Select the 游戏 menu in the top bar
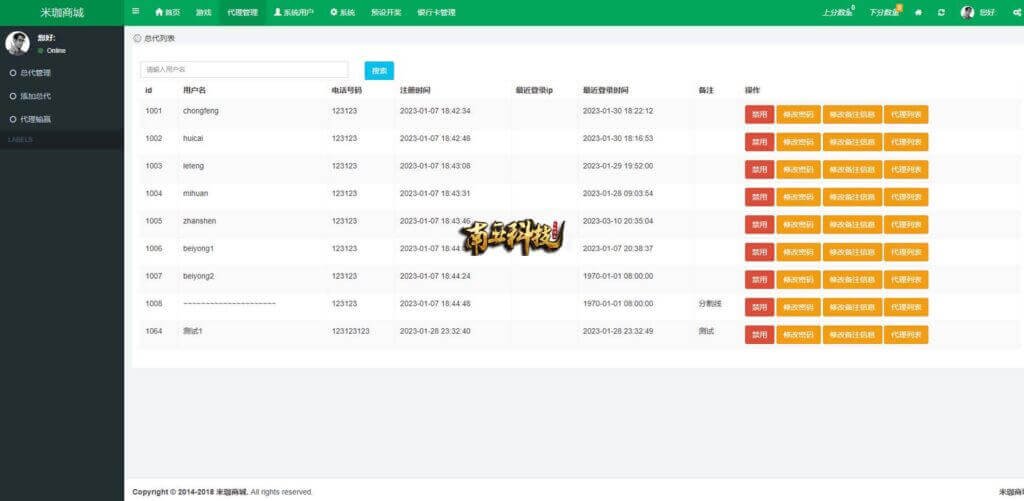1024x501 pixels. pos(203,13)
